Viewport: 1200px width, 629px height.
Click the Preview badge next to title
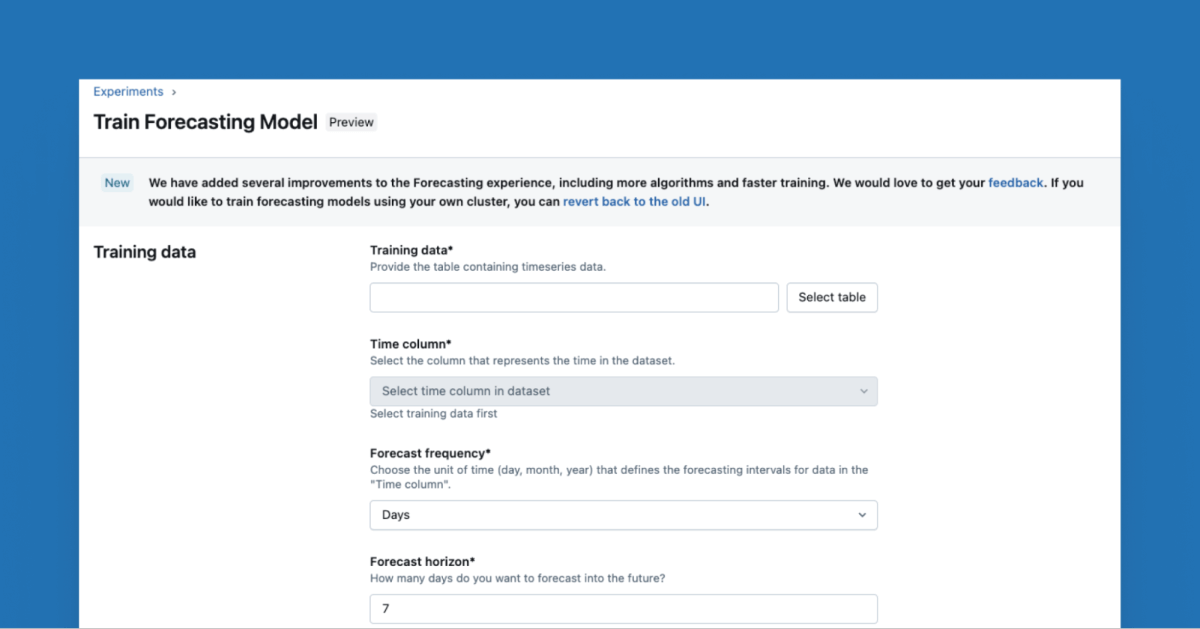point(351,123)
